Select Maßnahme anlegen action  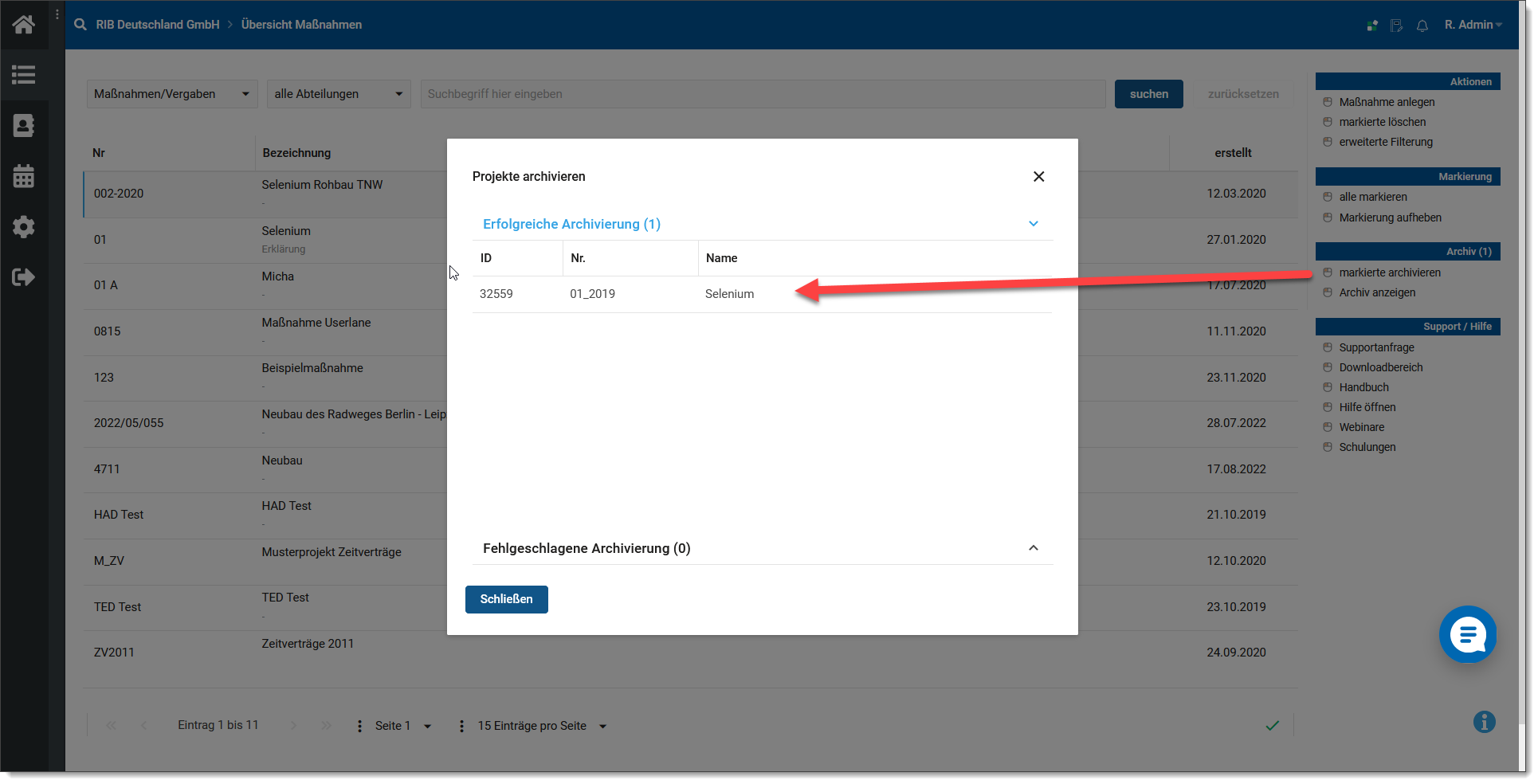tap(1387, 102)
